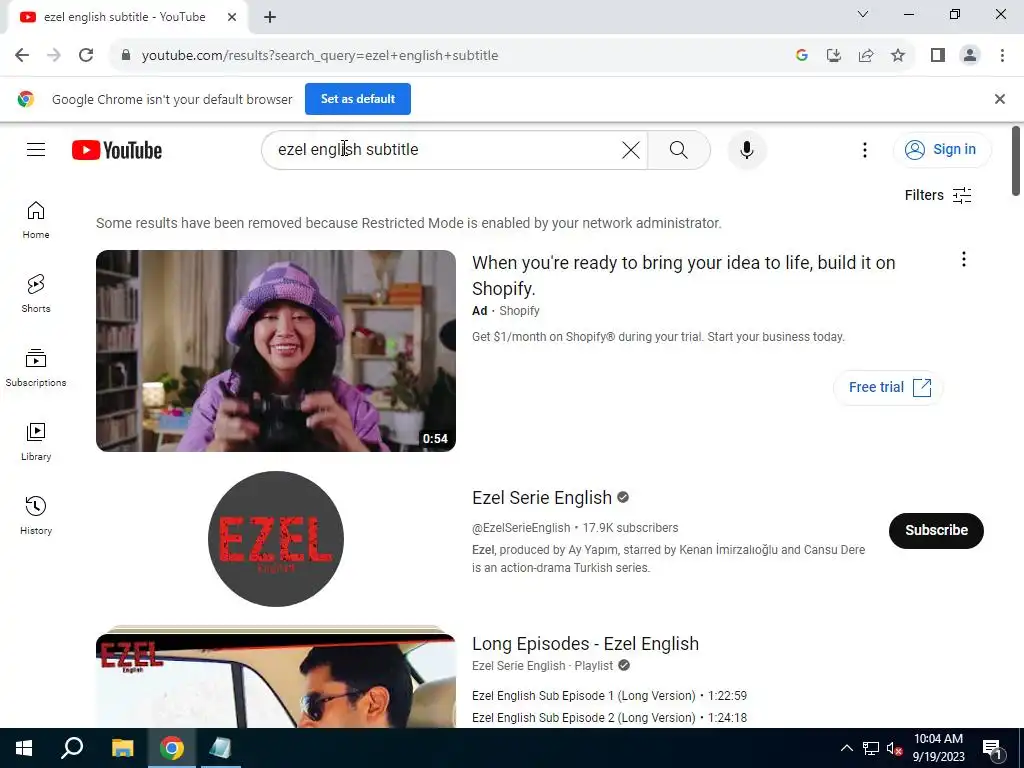Click the address bar URL
Viewport: 1024px width, 768px height.
pos(320,56)
